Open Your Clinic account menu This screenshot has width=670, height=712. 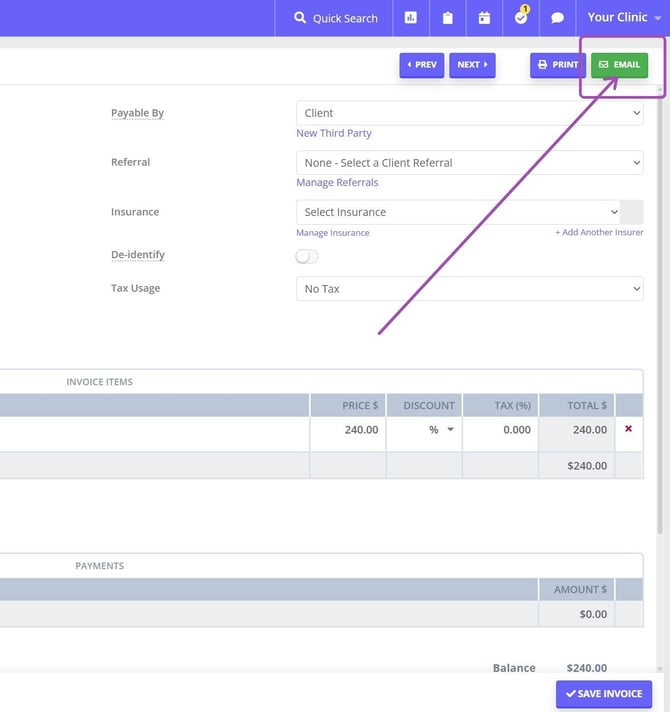click(624, 18)
